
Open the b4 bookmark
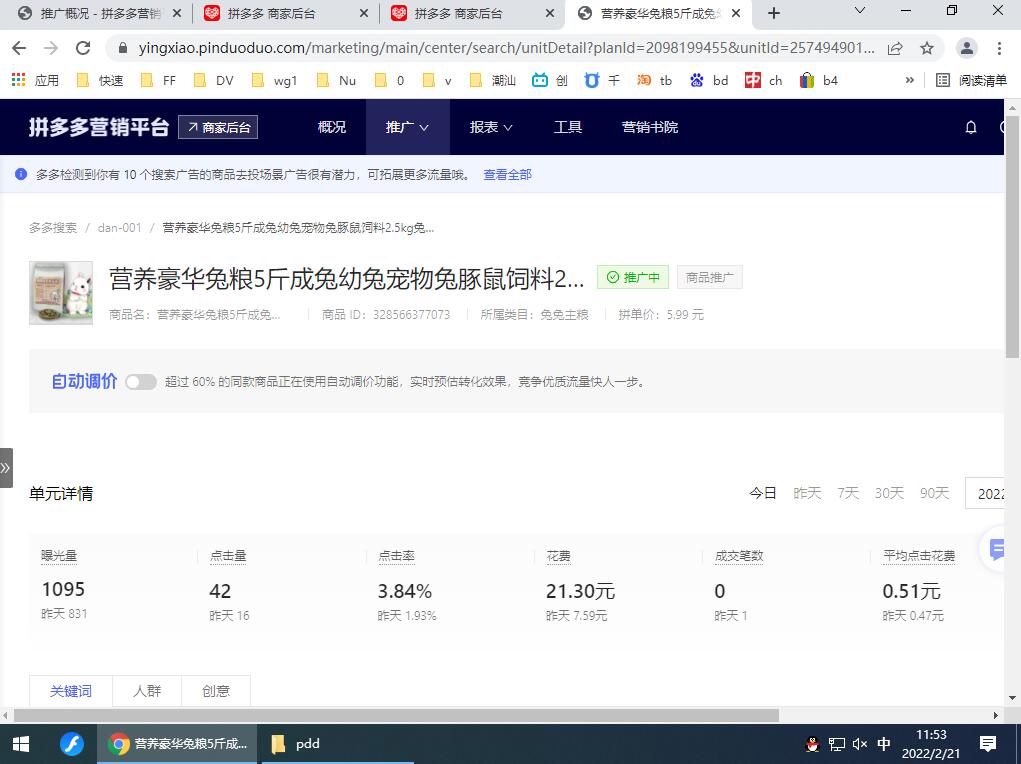(818, 80)
